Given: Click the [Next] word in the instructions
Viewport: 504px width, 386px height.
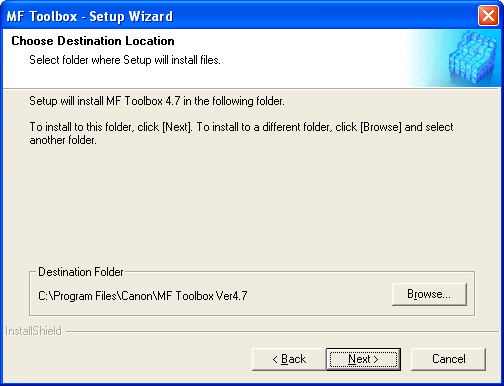Looking at the screenshot, I should click(177, 127).
